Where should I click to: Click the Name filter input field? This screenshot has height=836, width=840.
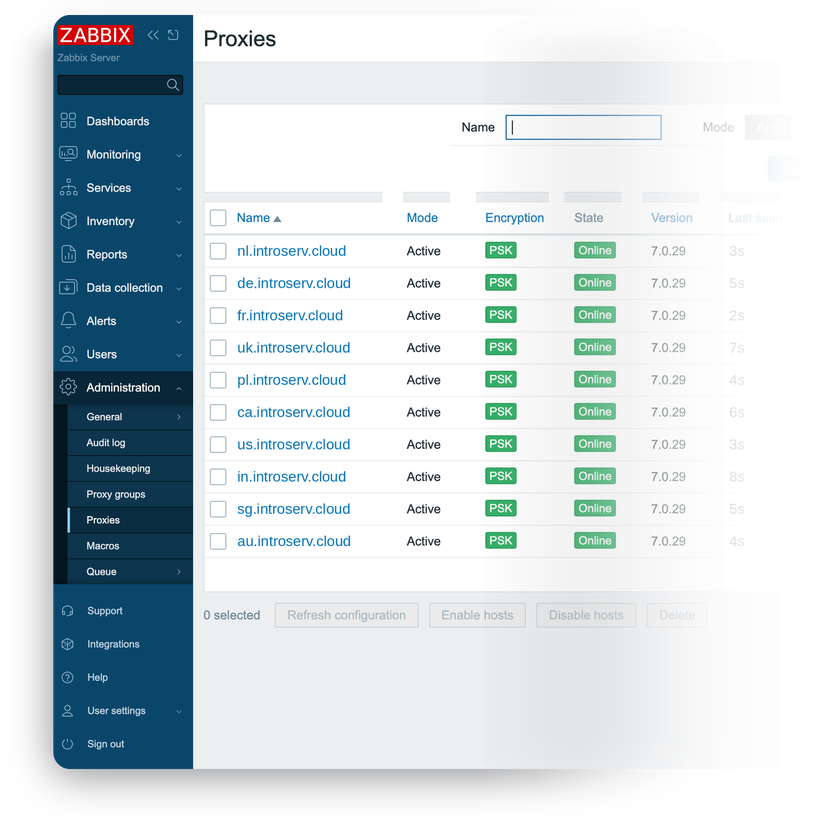coord(583,127)
